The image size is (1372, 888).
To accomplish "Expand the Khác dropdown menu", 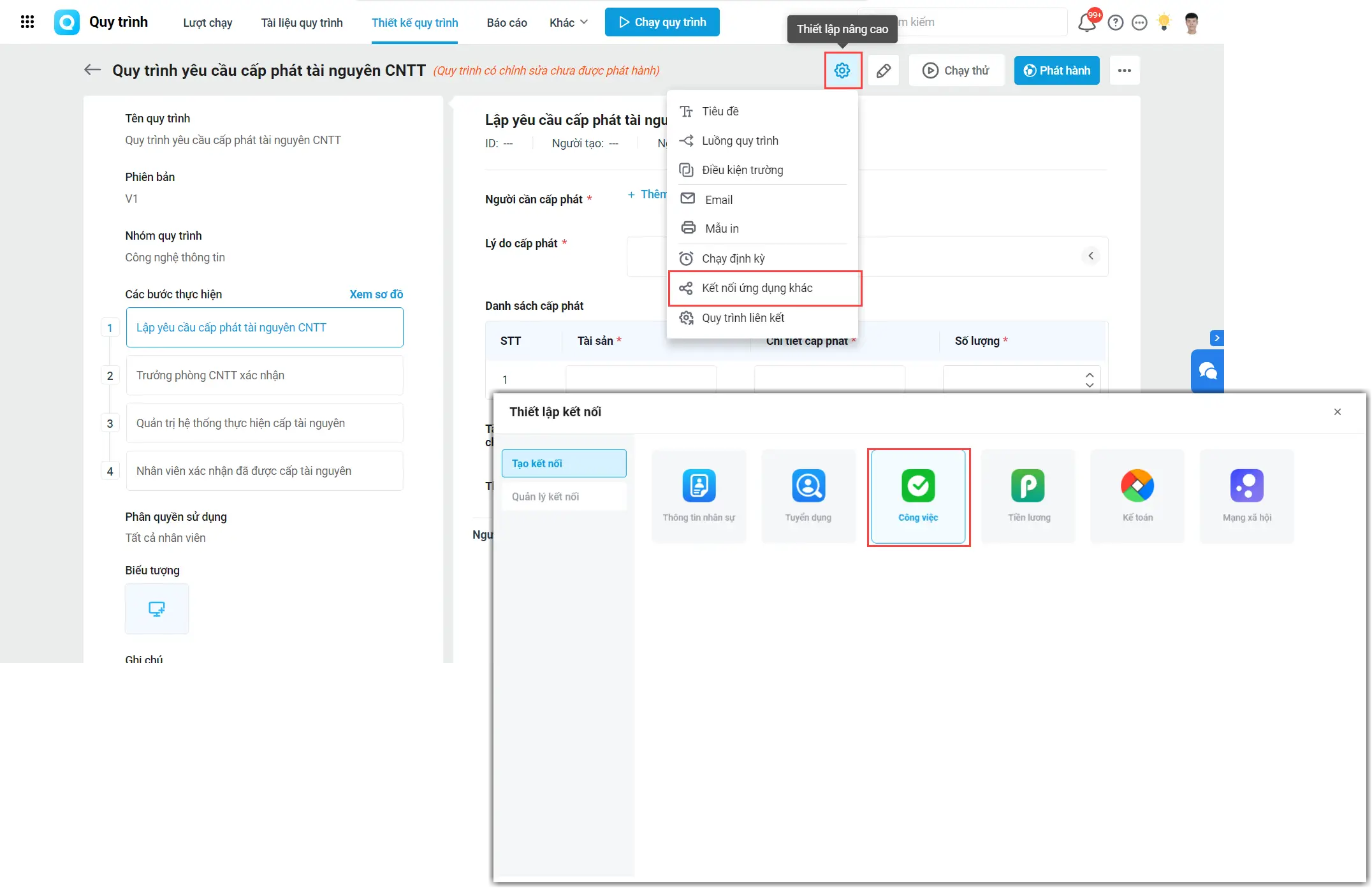I will (x=569, y=22).
